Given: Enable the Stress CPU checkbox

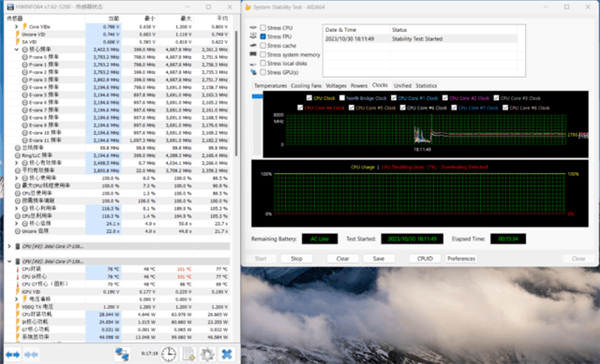Looking at the screenshot, I should 263,28.
